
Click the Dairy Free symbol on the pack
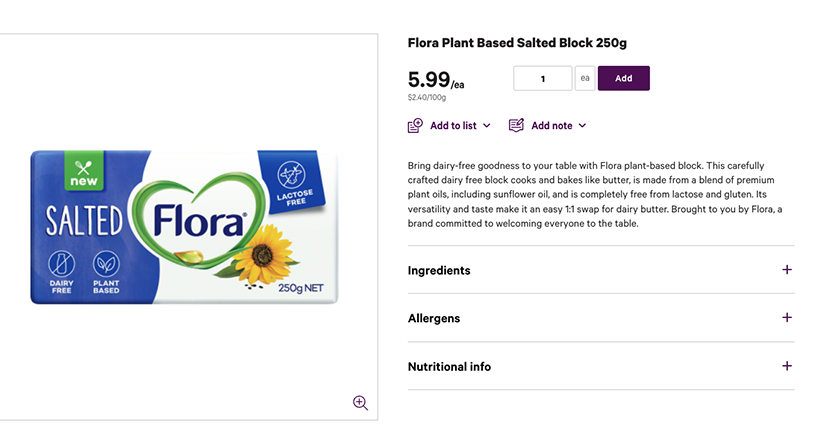tap(62, 270)
